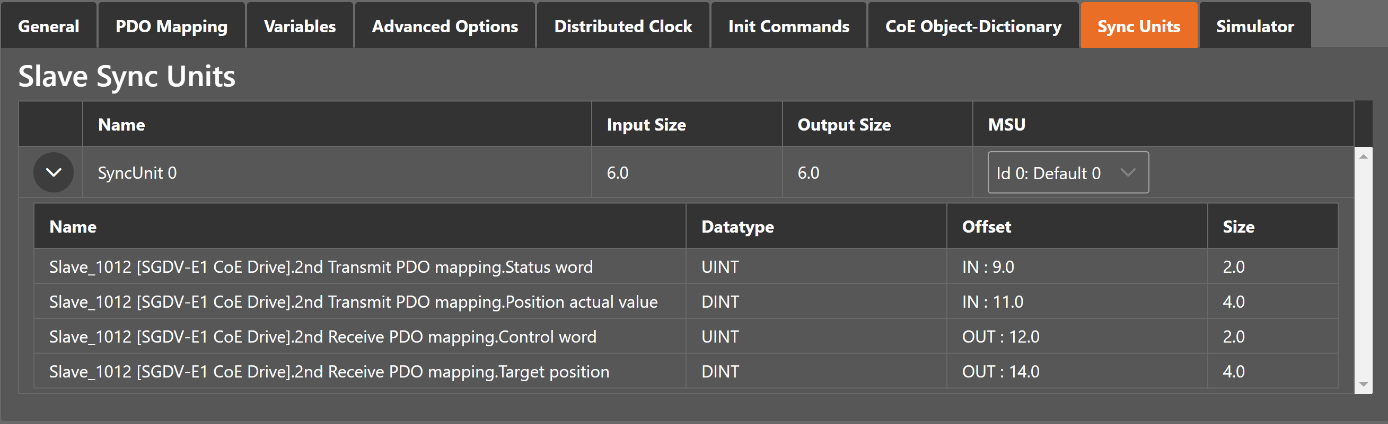Go to the Variables tab
Image resolution: width=1388 pixels, height=424 pixels.
pyautogui.click(x=299, y=26)
